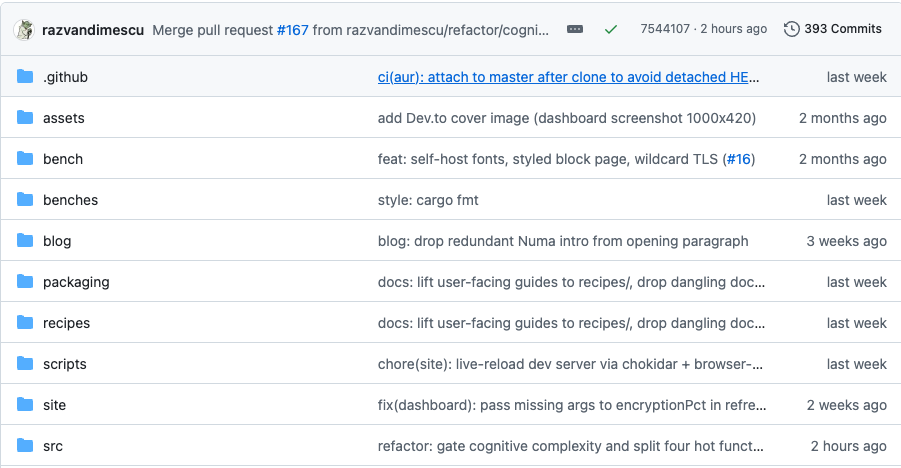Click folder icon beside bench
This screenshot has width=901, height=468.
[25, 158]
